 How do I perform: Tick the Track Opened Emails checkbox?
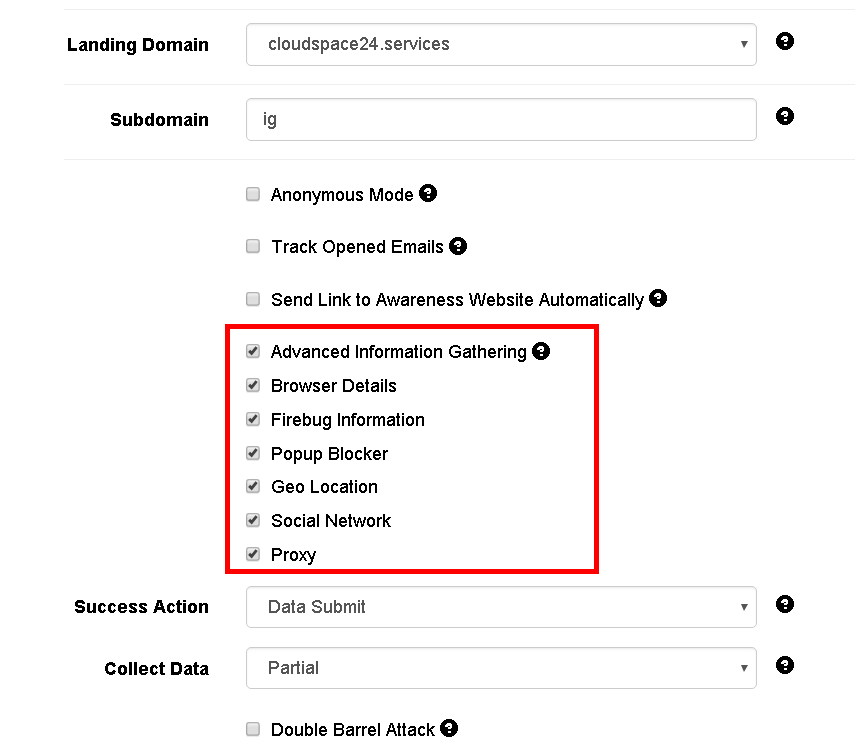pos(253,246)
